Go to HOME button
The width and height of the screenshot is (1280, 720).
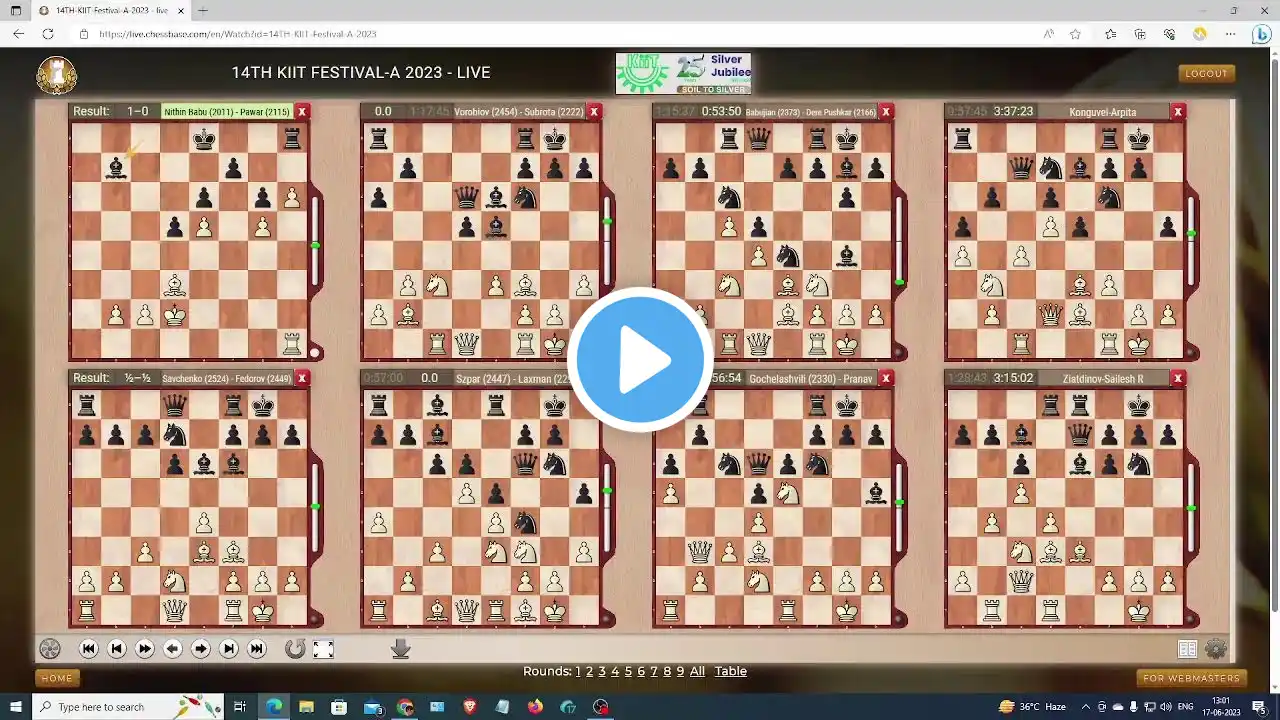click(57, 678)
